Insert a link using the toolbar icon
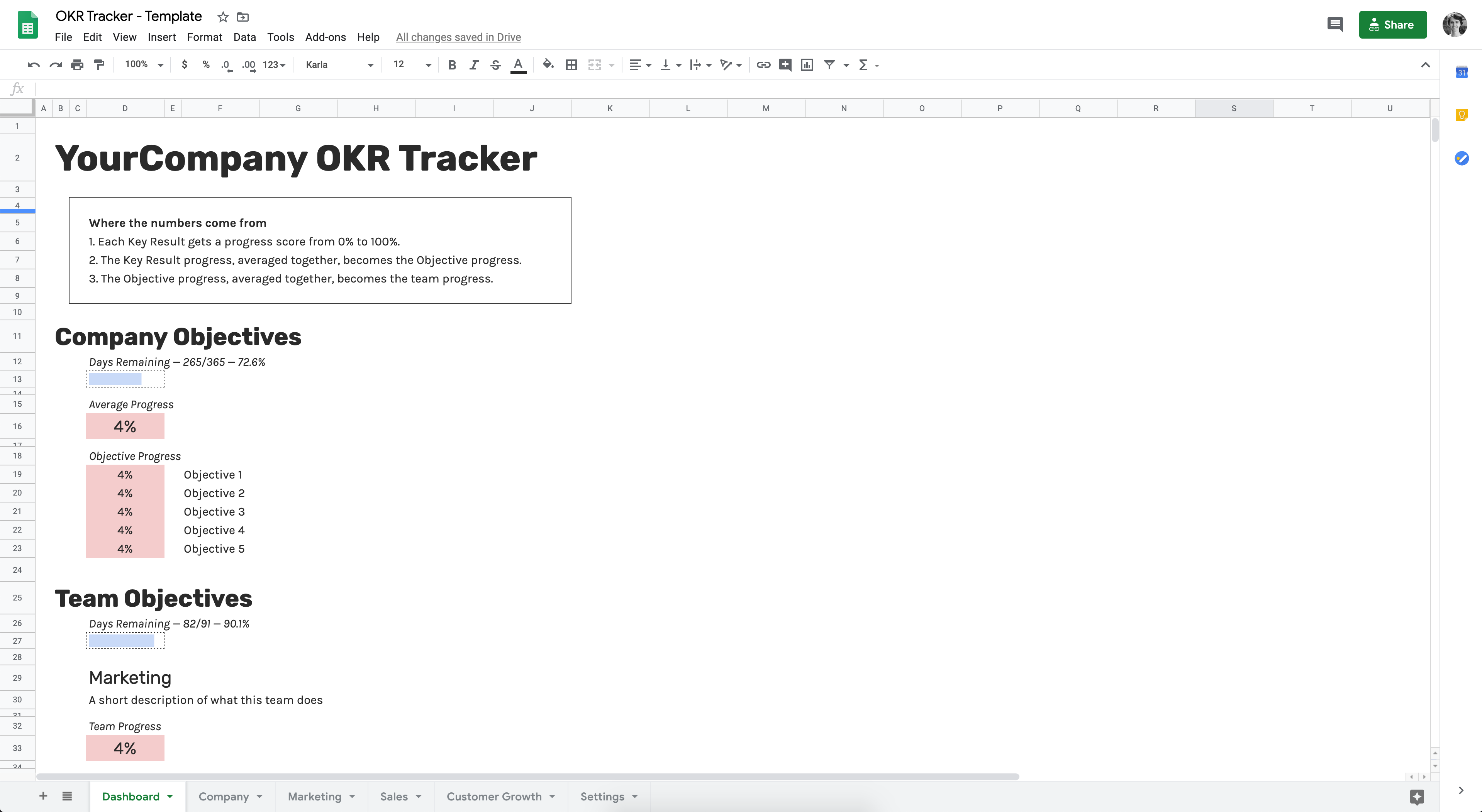This screenshot has height=812, width=1482. [x=763, y=65]
